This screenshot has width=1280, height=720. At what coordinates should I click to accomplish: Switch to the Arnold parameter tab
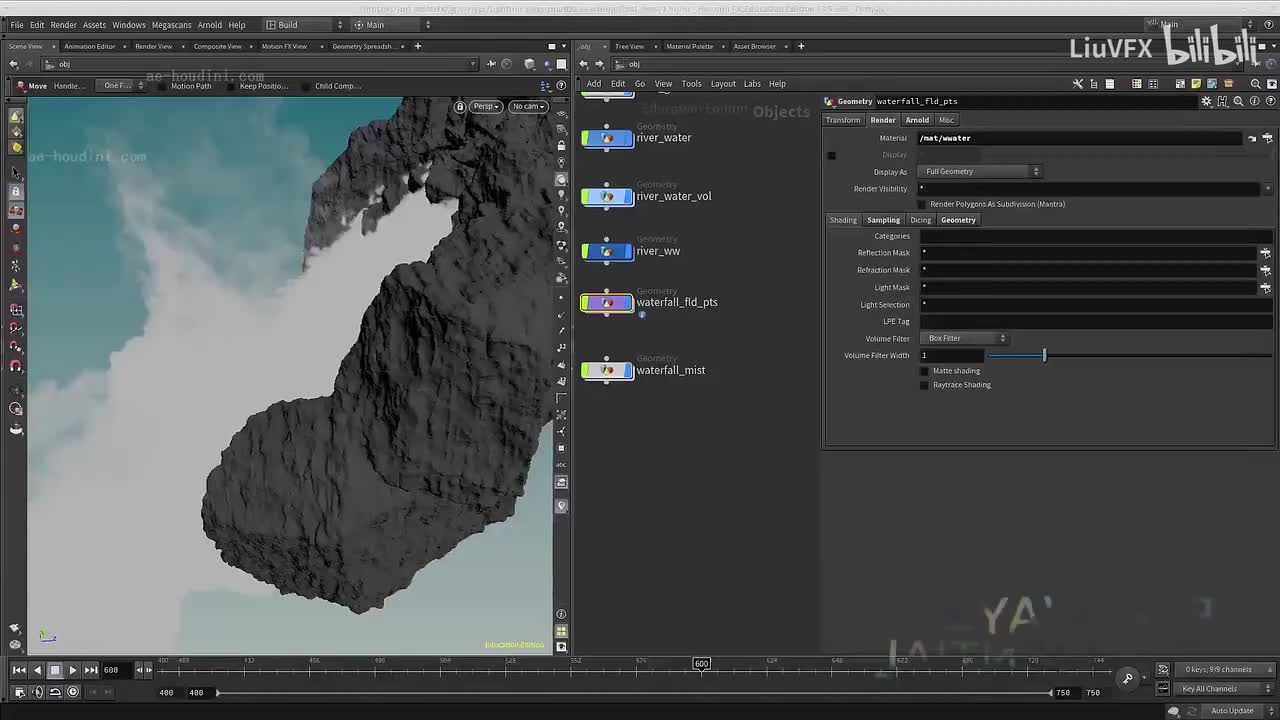click(x=917, y=120)
